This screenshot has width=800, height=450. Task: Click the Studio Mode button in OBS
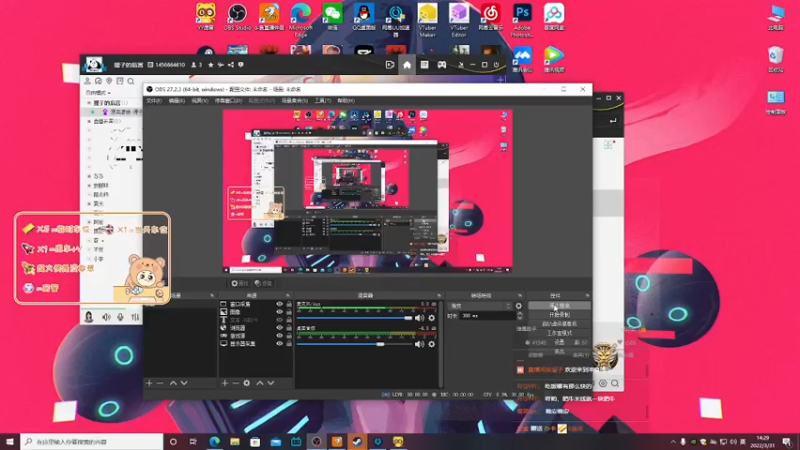[x=559, y=333]
